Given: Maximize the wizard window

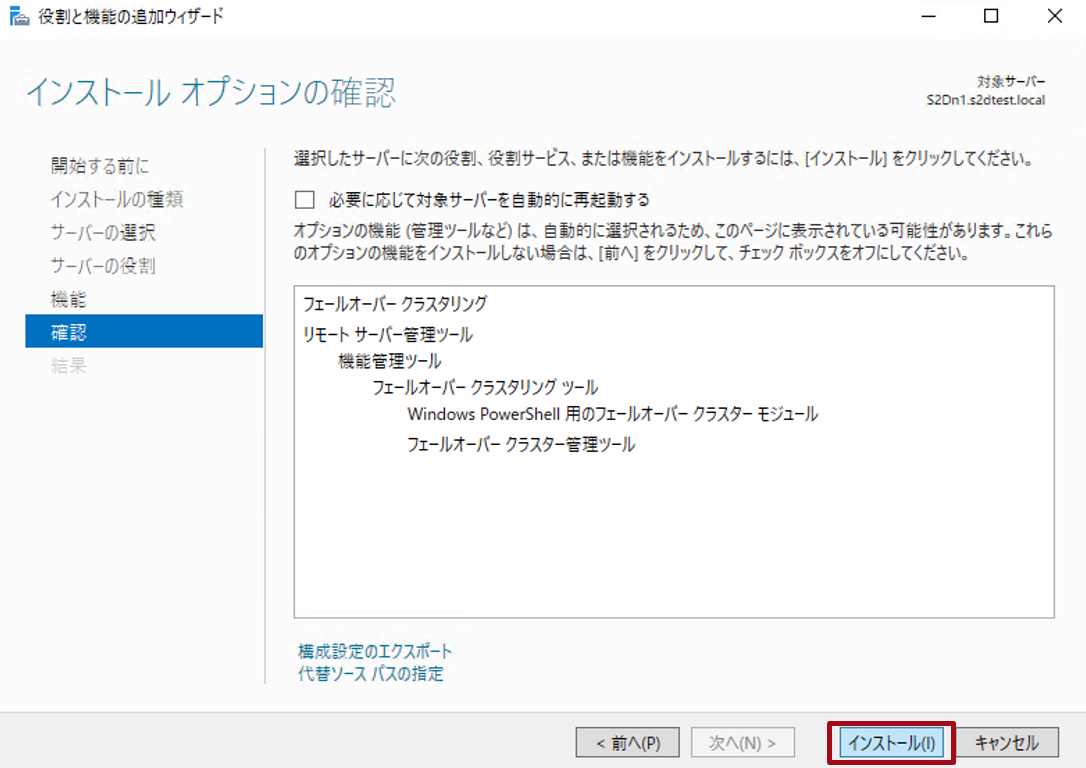Looking at the screenshot, I should [x=991, y=16].
